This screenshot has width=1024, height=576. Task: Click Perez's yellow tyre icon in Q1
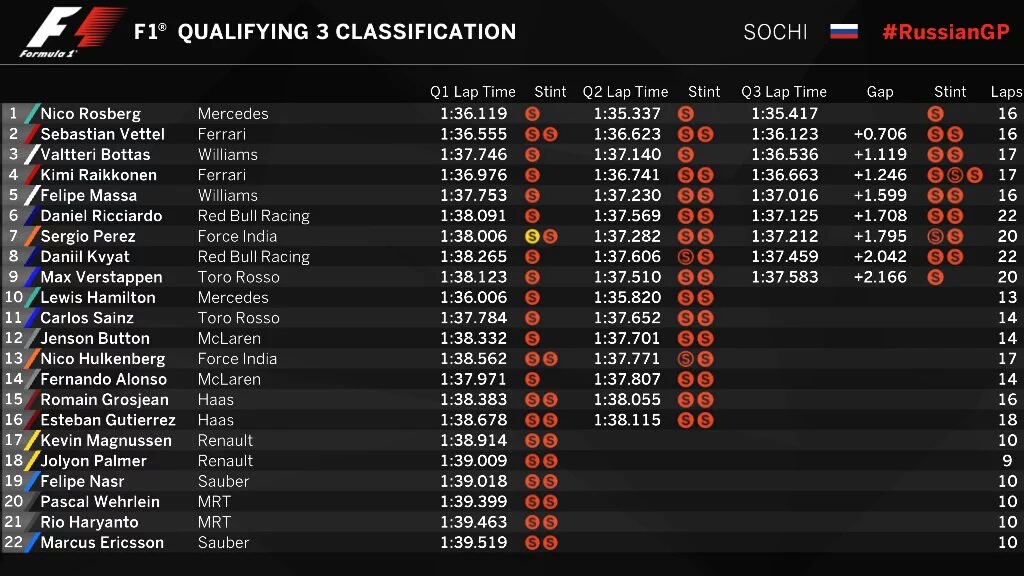[x=532, y=237]
